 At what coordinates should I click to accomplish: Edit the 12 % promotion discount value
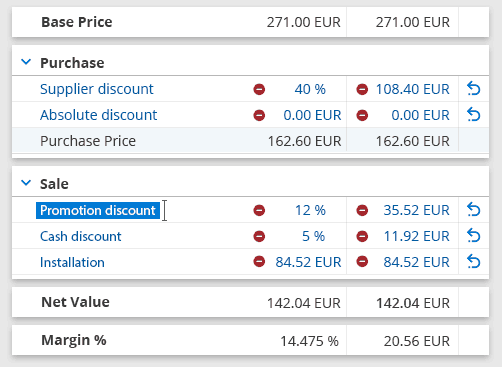310,210
